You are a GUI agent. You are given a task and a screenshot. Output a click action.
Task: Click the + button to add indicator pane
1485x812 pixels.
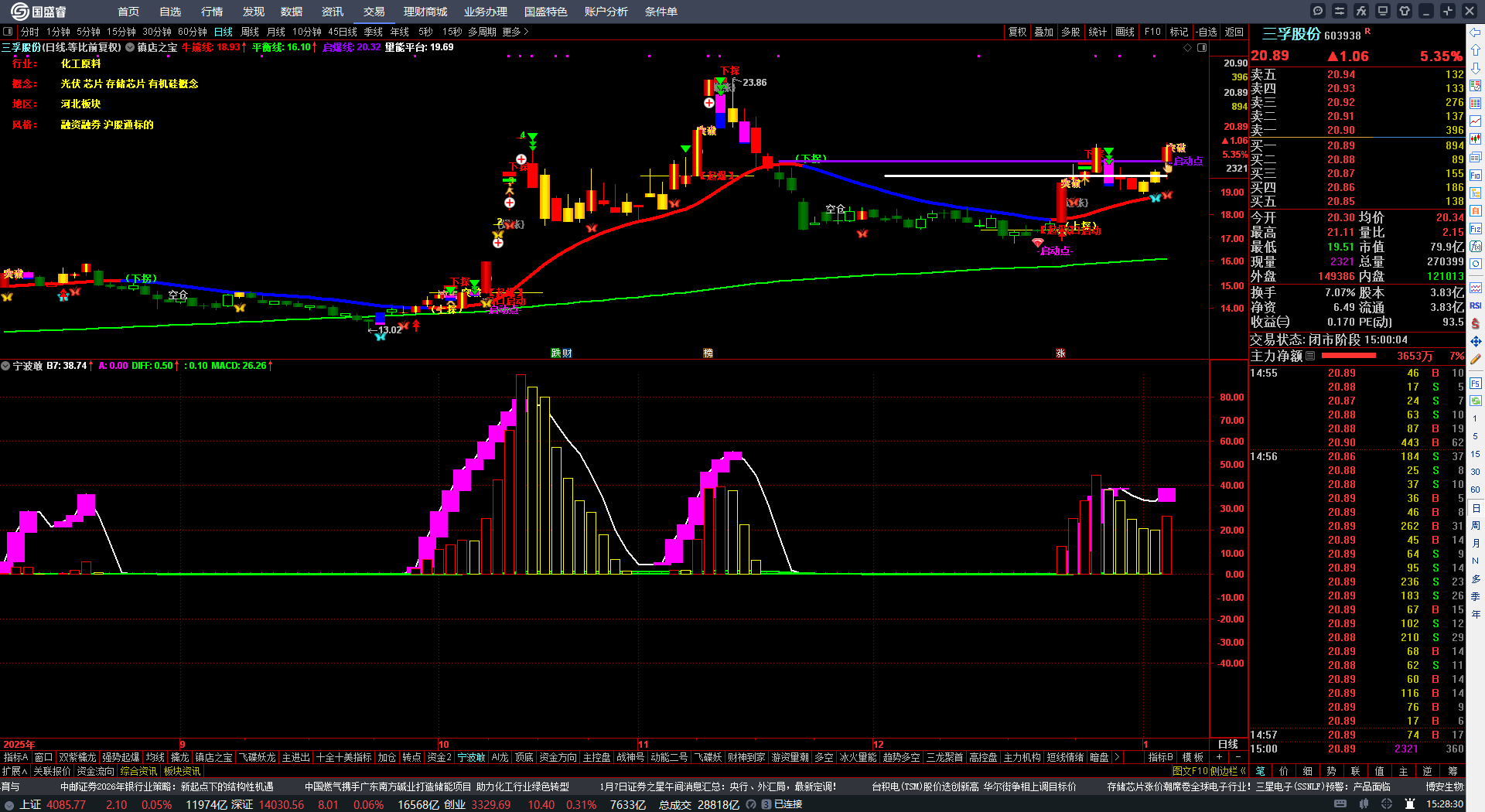tap(1220, 757)
